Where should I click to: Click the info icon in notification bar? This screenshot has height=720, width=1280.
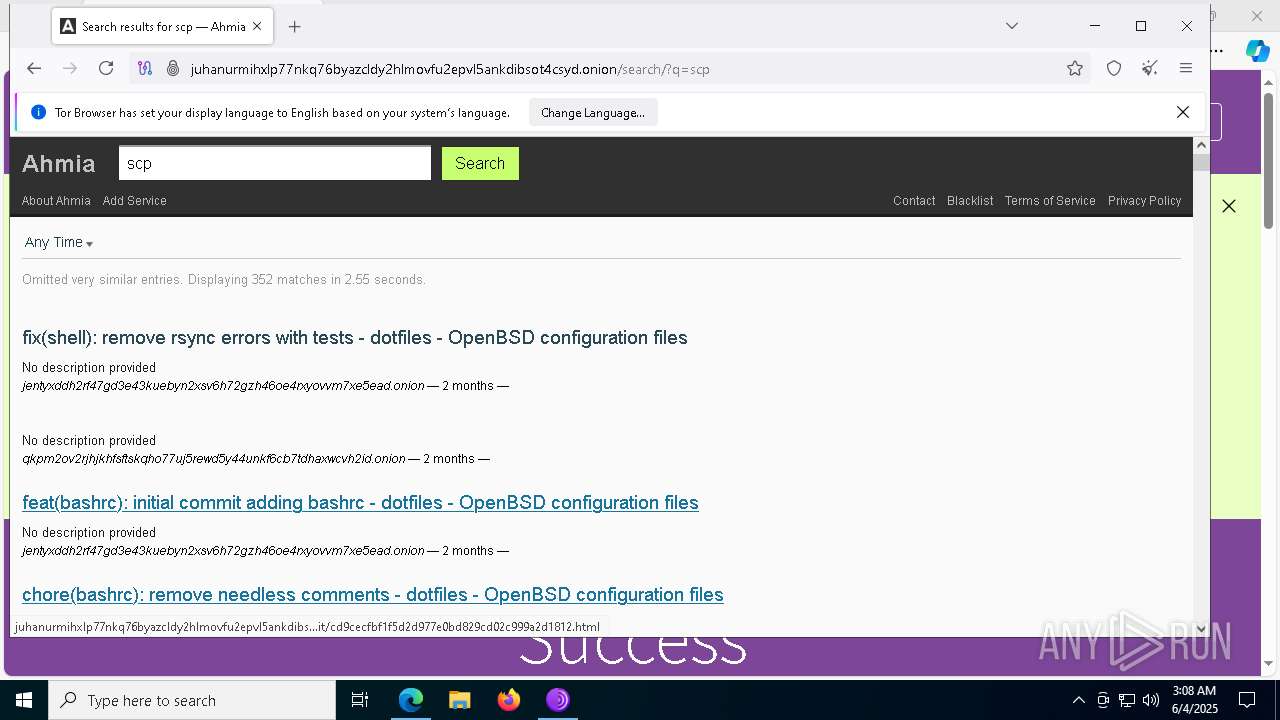(x=39, y=112)
